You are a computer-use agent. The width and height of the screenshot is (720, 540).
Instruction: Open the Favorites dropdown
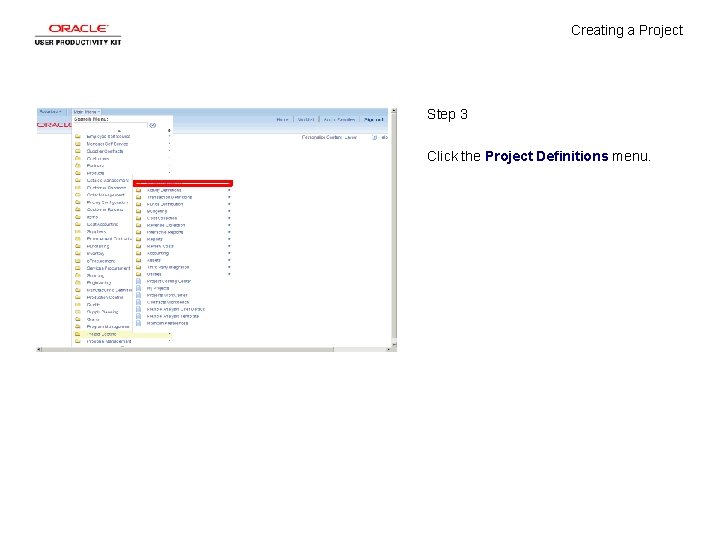click(51, 112)
